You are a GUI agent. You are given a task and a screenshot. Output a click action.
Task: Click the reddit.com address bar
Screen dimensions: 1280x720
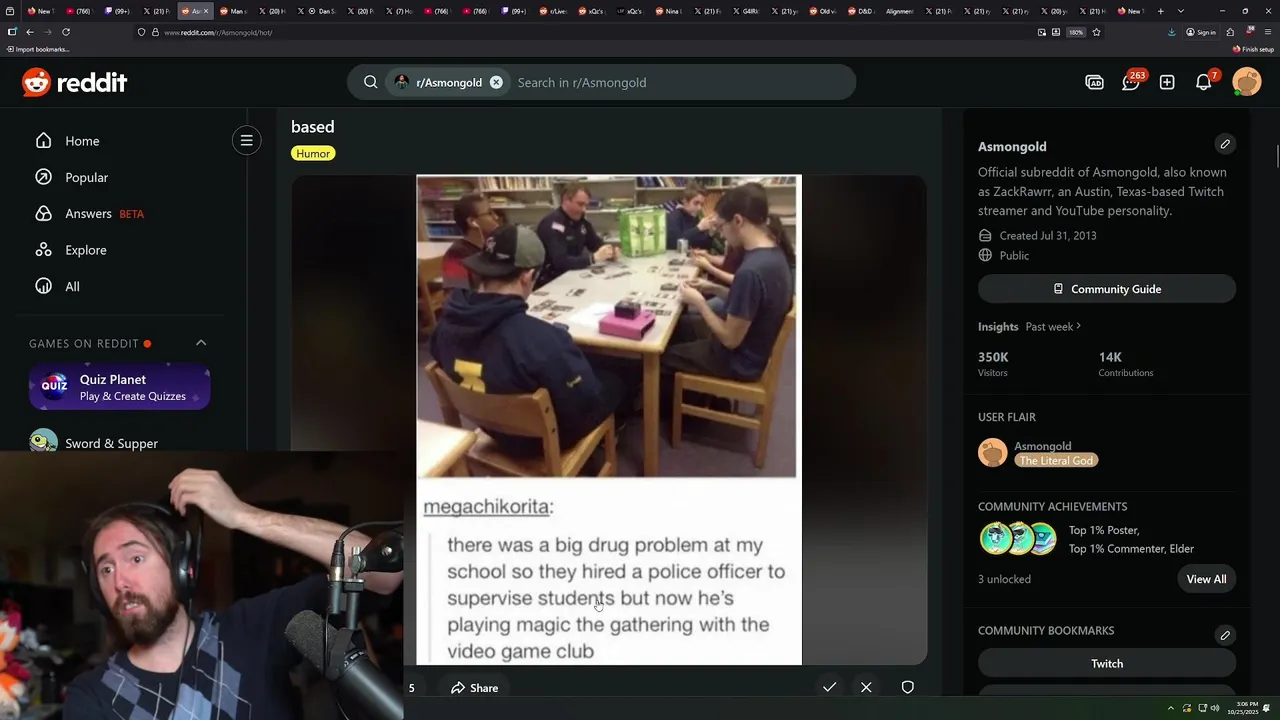[580, 32]
